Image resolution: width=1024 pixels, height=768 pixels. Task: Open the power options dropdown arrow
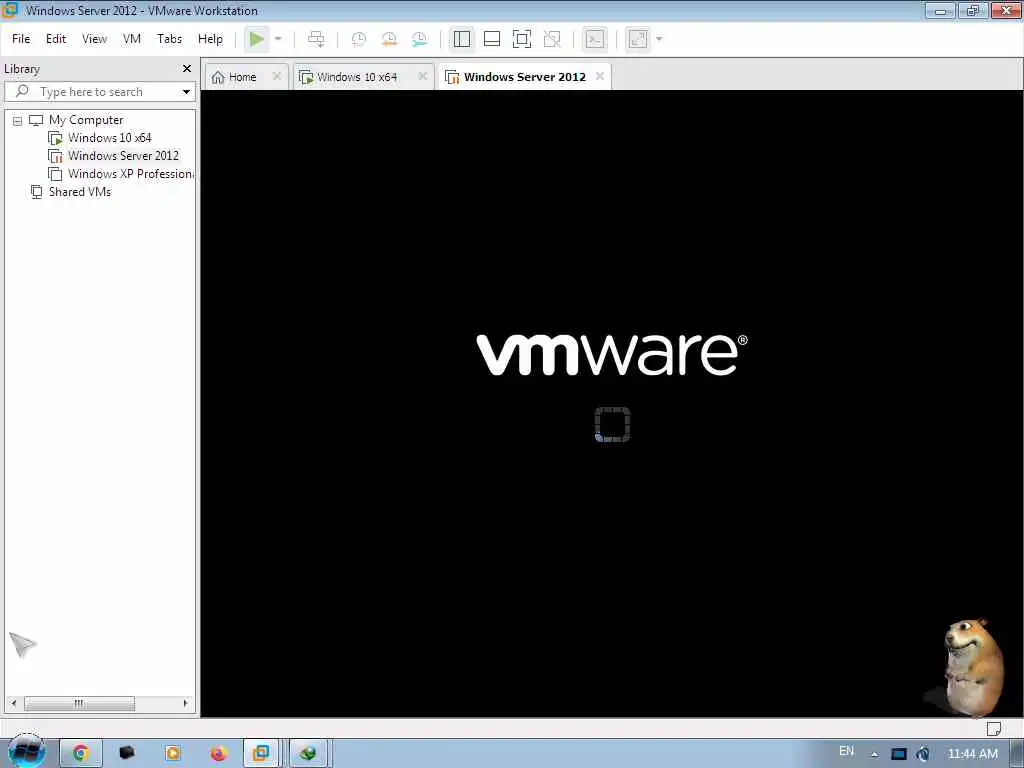(278, 39)
